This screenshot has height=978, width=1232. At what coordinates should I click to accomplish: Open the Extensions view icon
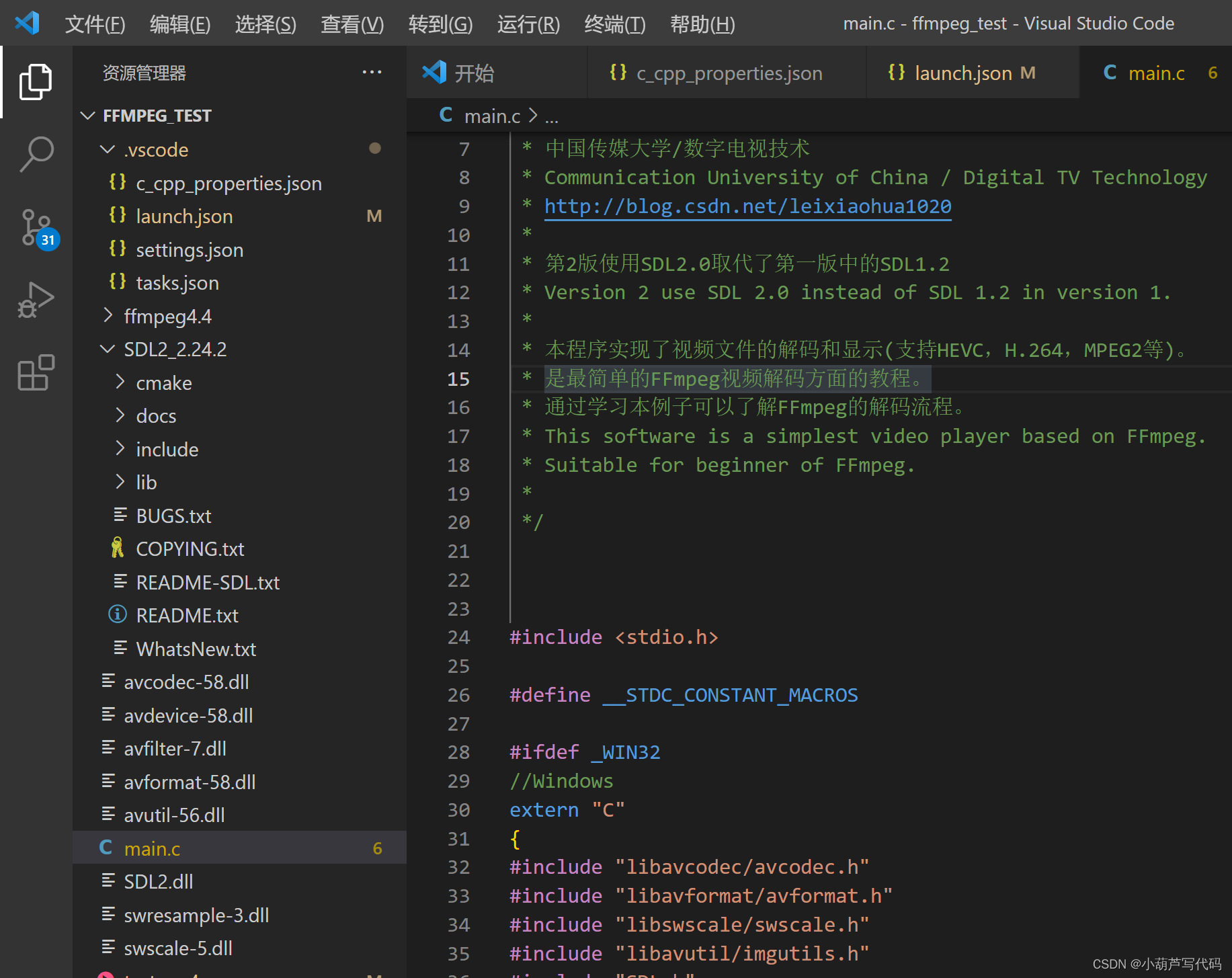click(36, 372)
